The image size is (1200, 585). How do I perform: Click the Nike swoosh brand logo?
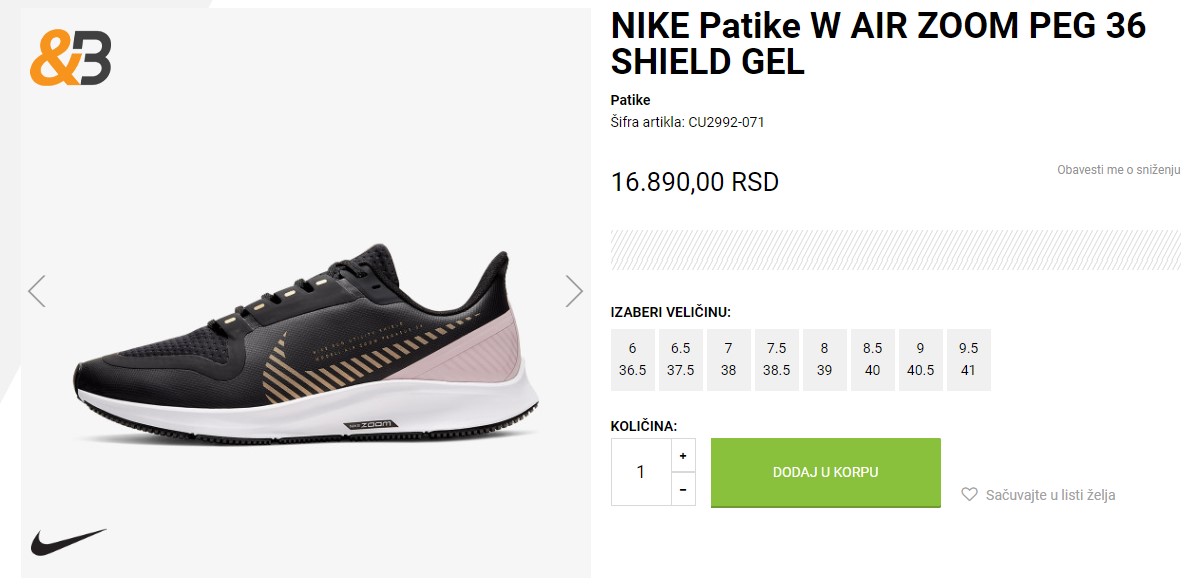coord(68,542)
